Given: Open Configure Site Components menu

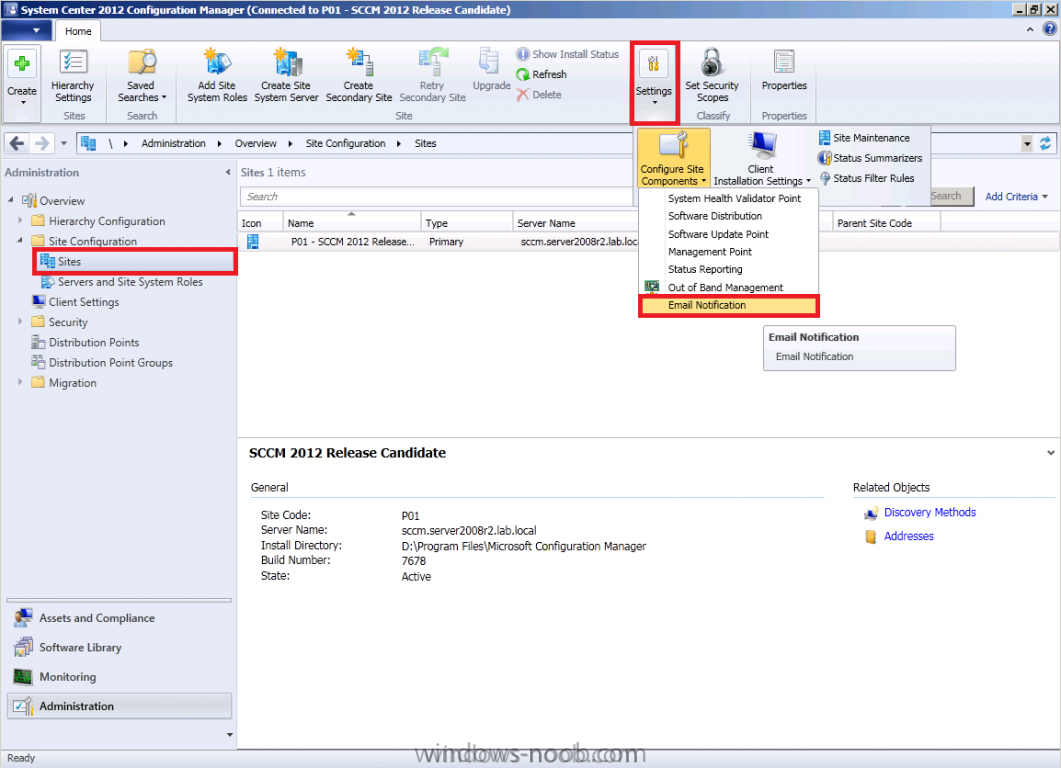Looking at the screenshot, I should click(673, 158).
